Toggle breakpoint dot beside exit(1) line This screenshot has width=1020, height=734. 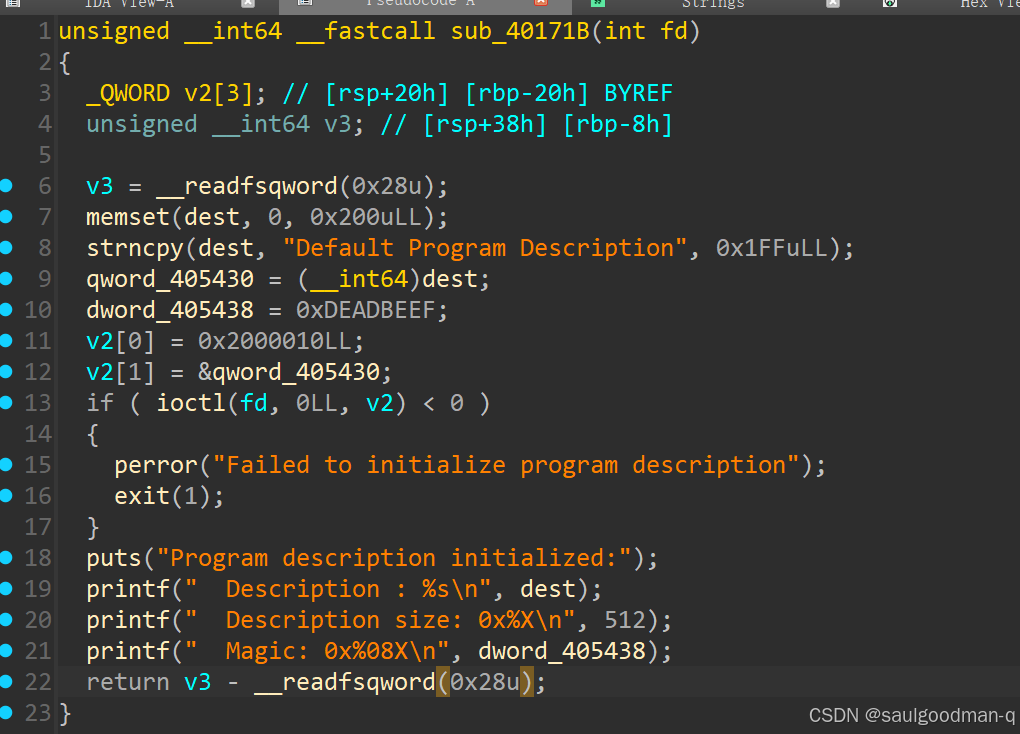click(6, 496)
